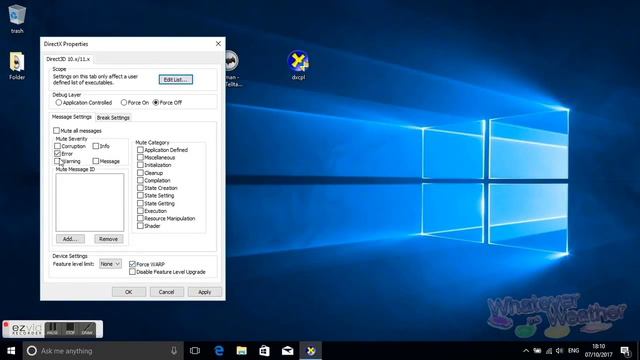The width and height of the screenshot is (640, 360).
Task: Select Force Off debug layer option
Action: click(167, 102)
